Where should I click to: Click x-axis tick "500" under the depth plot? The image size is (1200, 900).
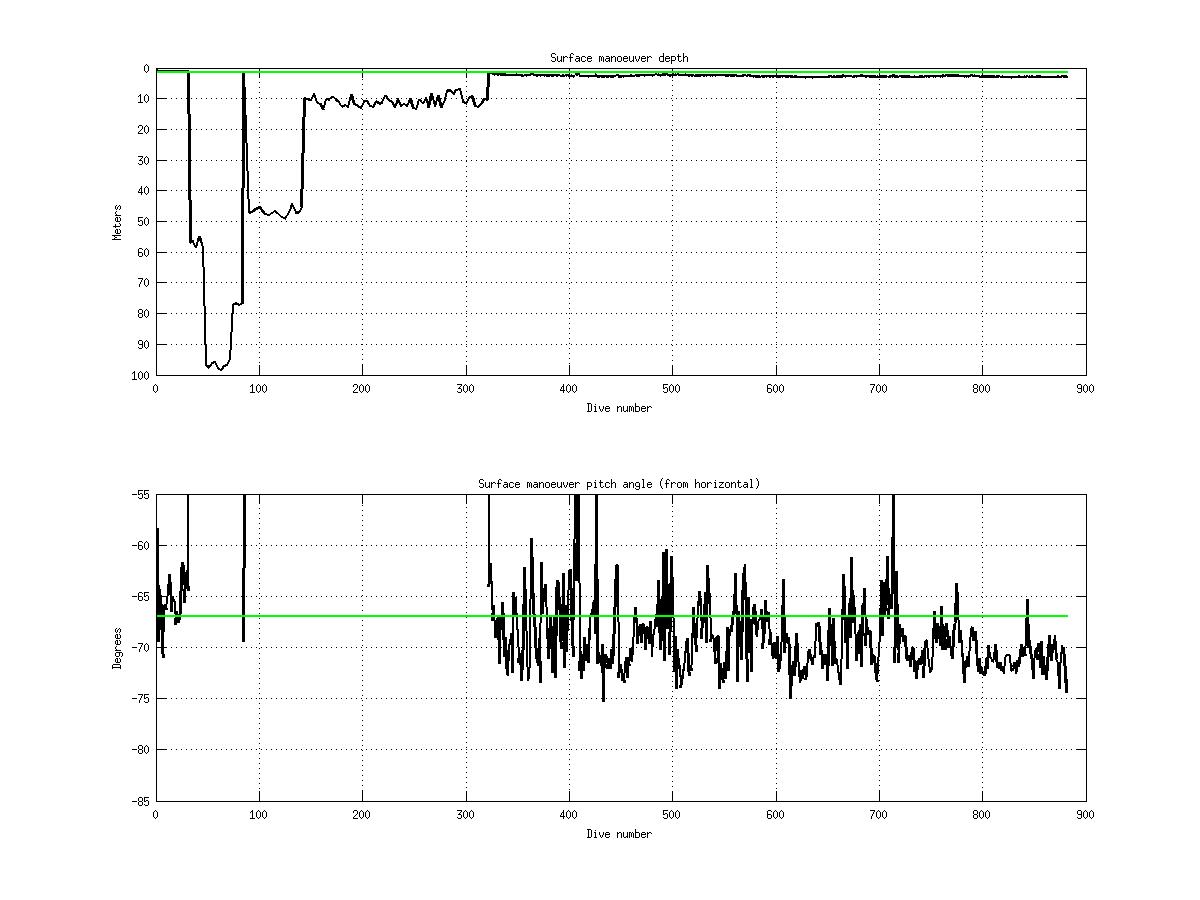click(672, 388)
